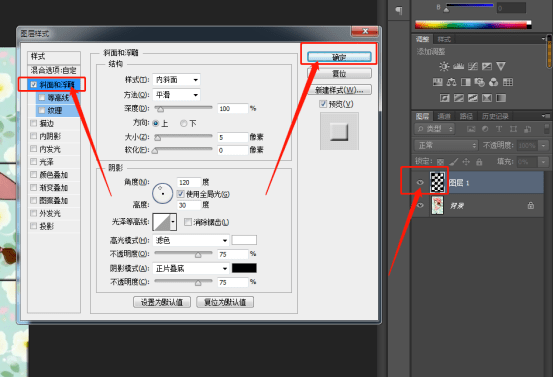Open the 样式 bevel style dropdown
This screenshot has width=553, height=378.
[x=176, y=80]
